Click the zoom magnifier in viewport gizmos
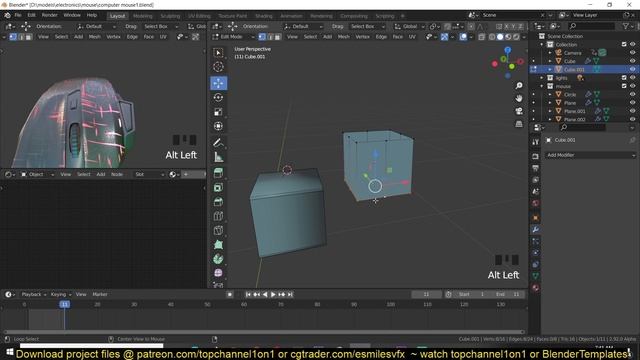 point(519,85)
